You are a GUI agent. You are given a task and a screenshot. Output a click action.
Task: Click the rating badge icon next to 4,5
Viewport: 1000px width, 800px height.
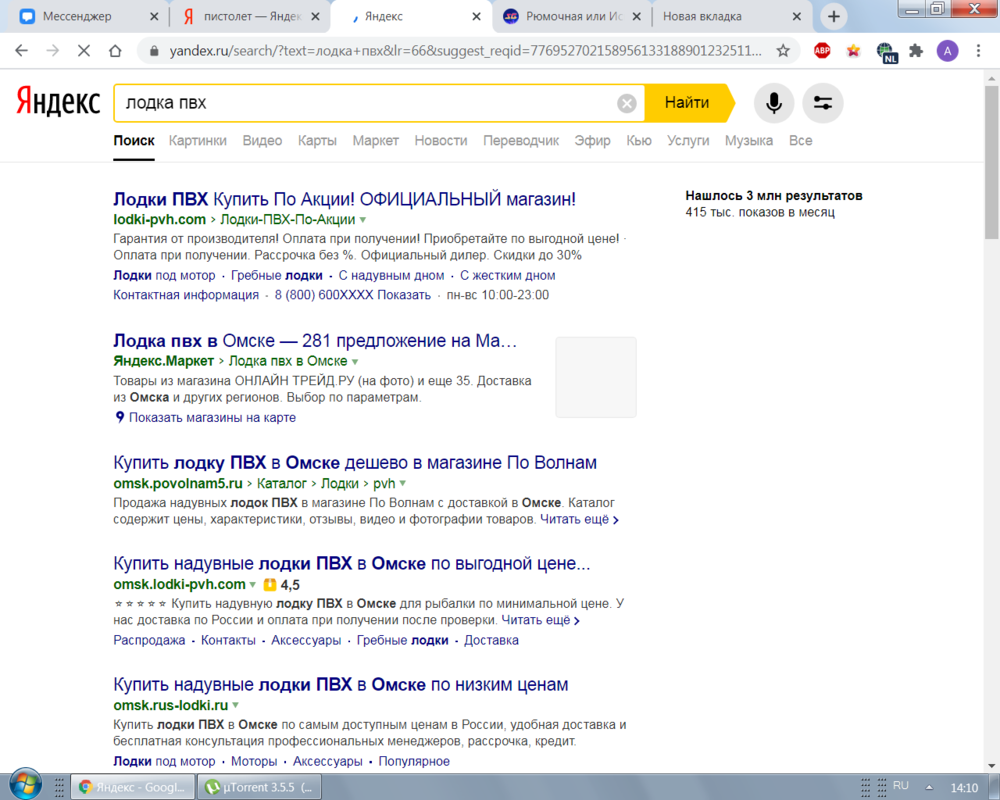270,584
